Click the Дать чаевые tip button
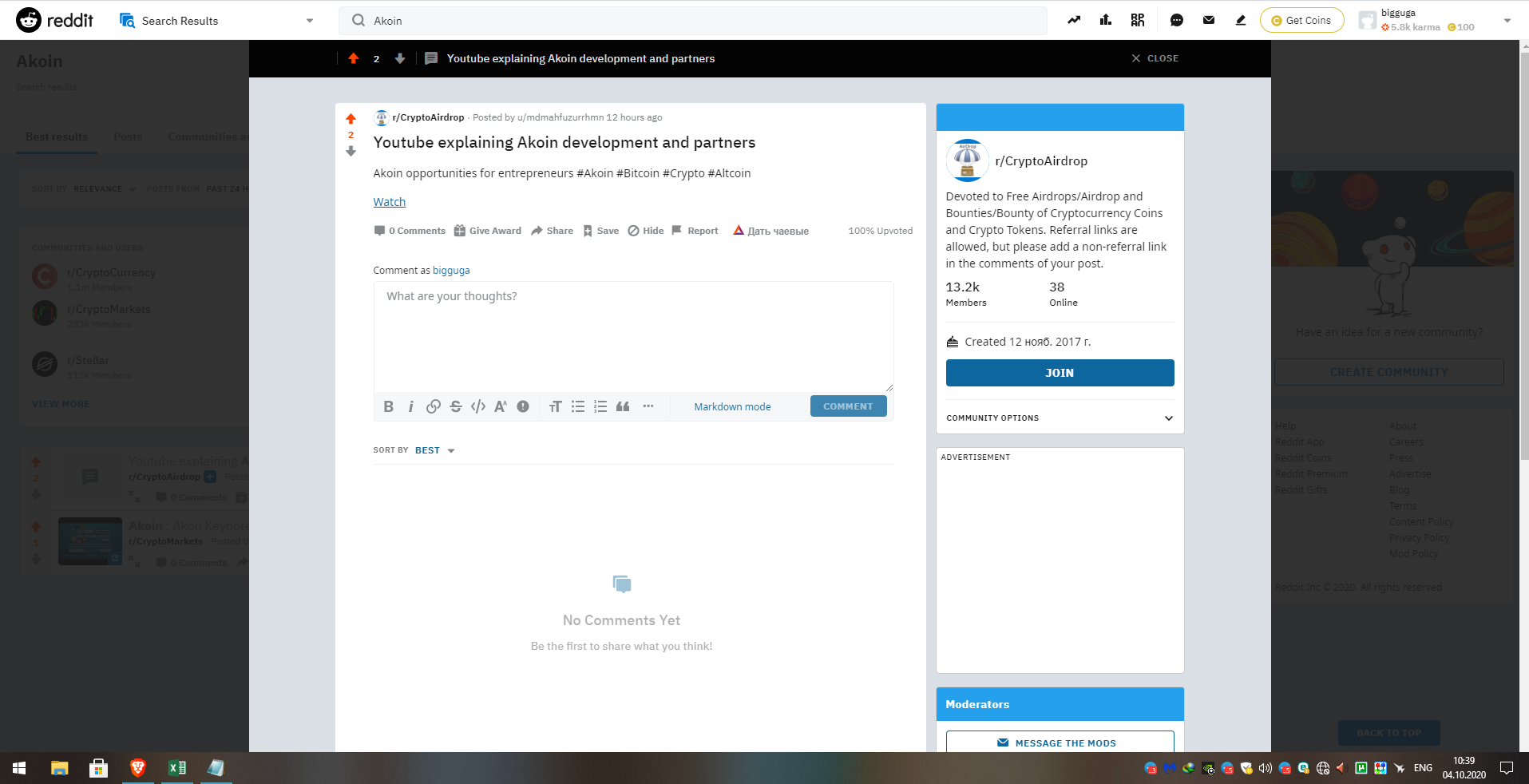This screenshot has height=784, width=1529. (770, 231)
